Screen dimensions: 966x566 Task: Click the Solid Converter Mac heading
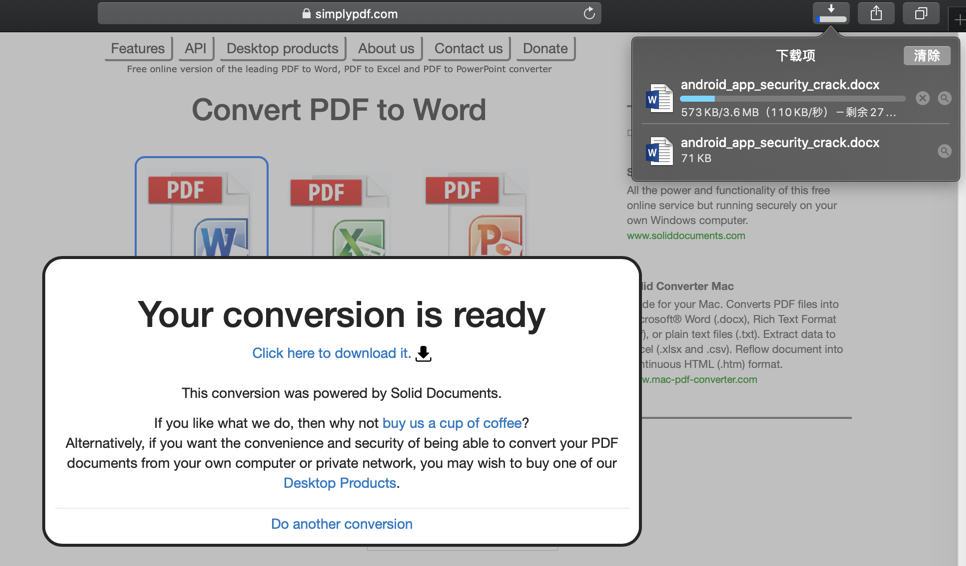point(688,286)
